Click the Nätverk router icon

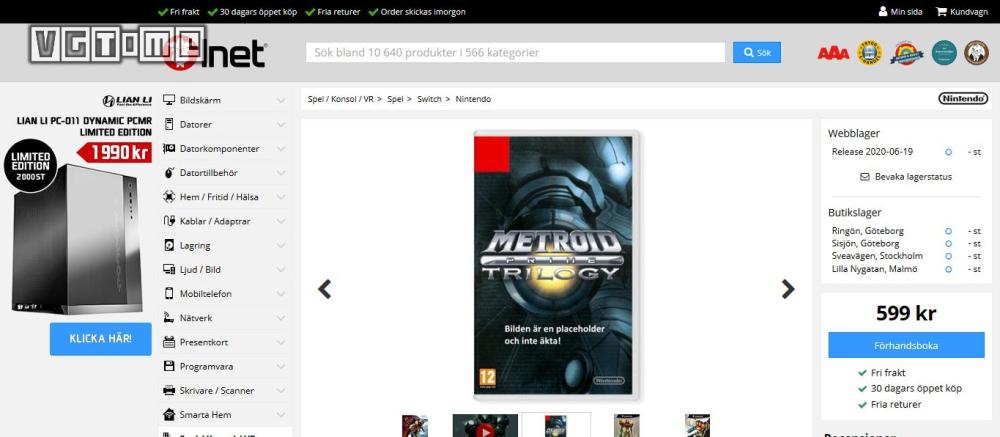point(169,318)
